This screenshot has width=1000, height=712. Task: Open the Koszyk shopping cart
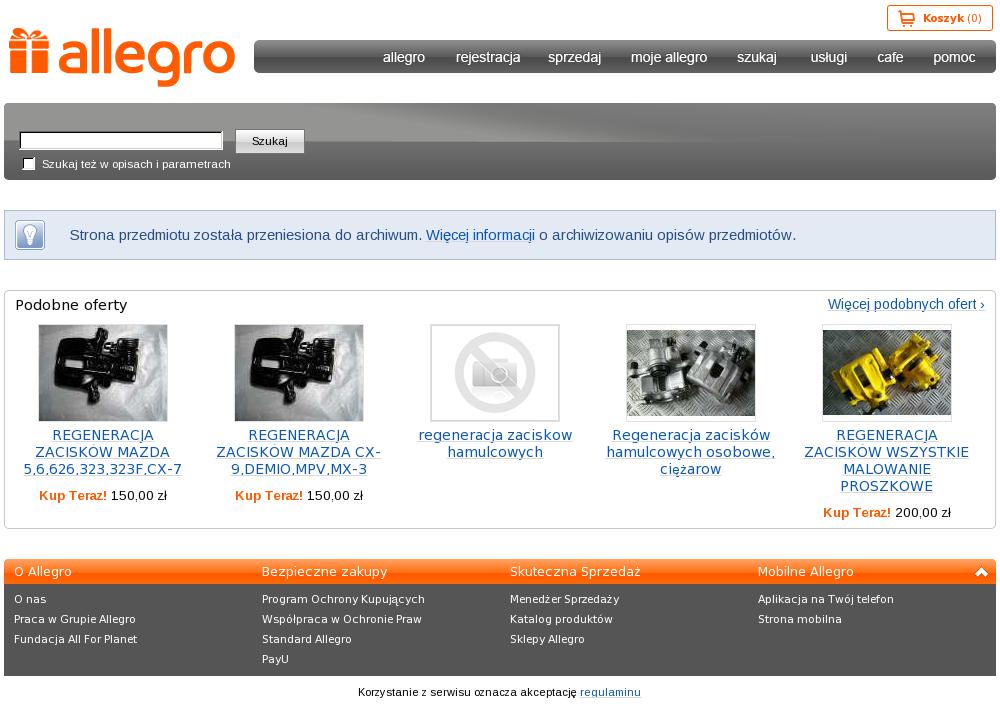pos(939,18)
